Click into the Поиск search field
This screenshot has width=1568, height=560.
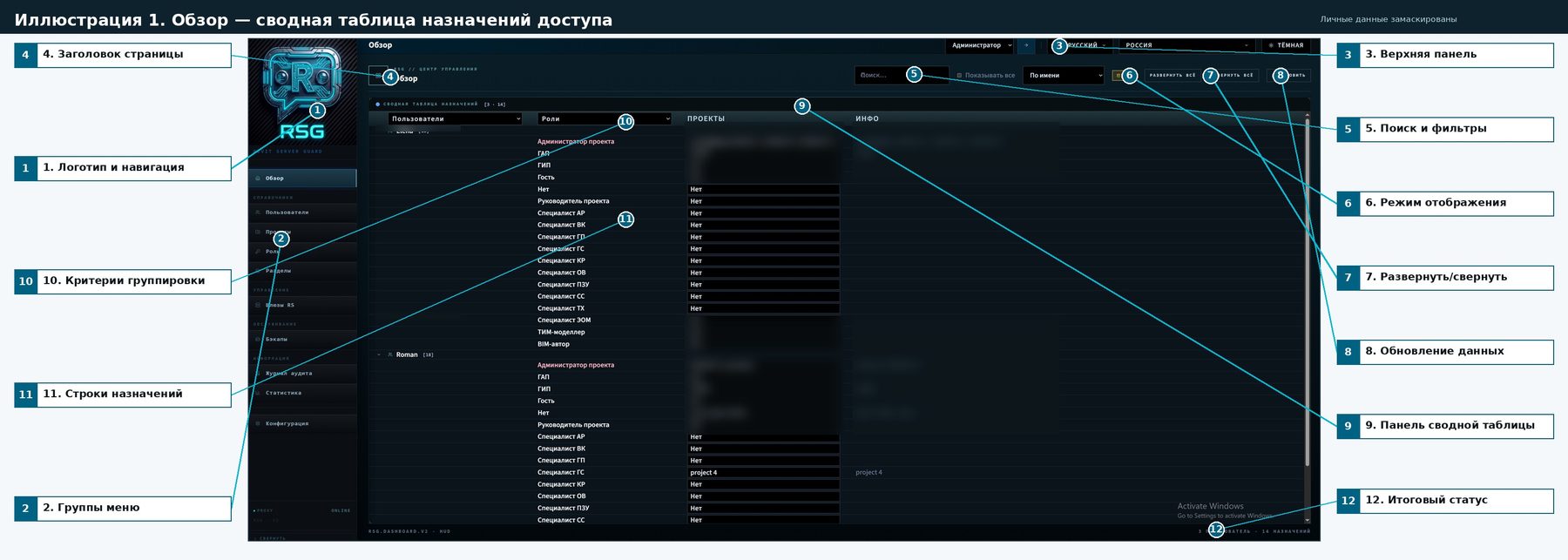pyautogui.click(x=902, y=76)
